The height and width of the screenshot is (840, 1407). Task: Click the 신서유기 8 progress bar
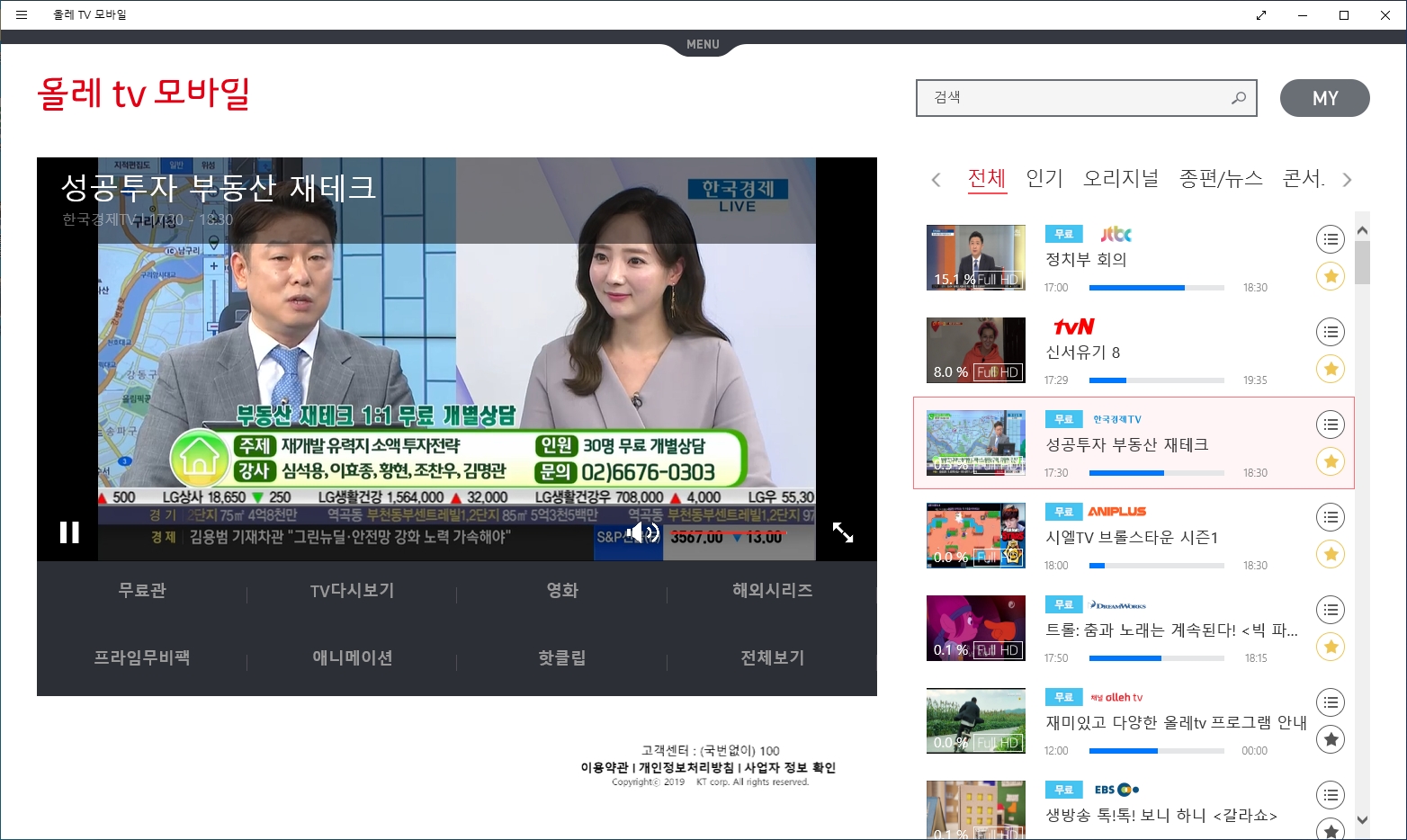coord(1157,380)
